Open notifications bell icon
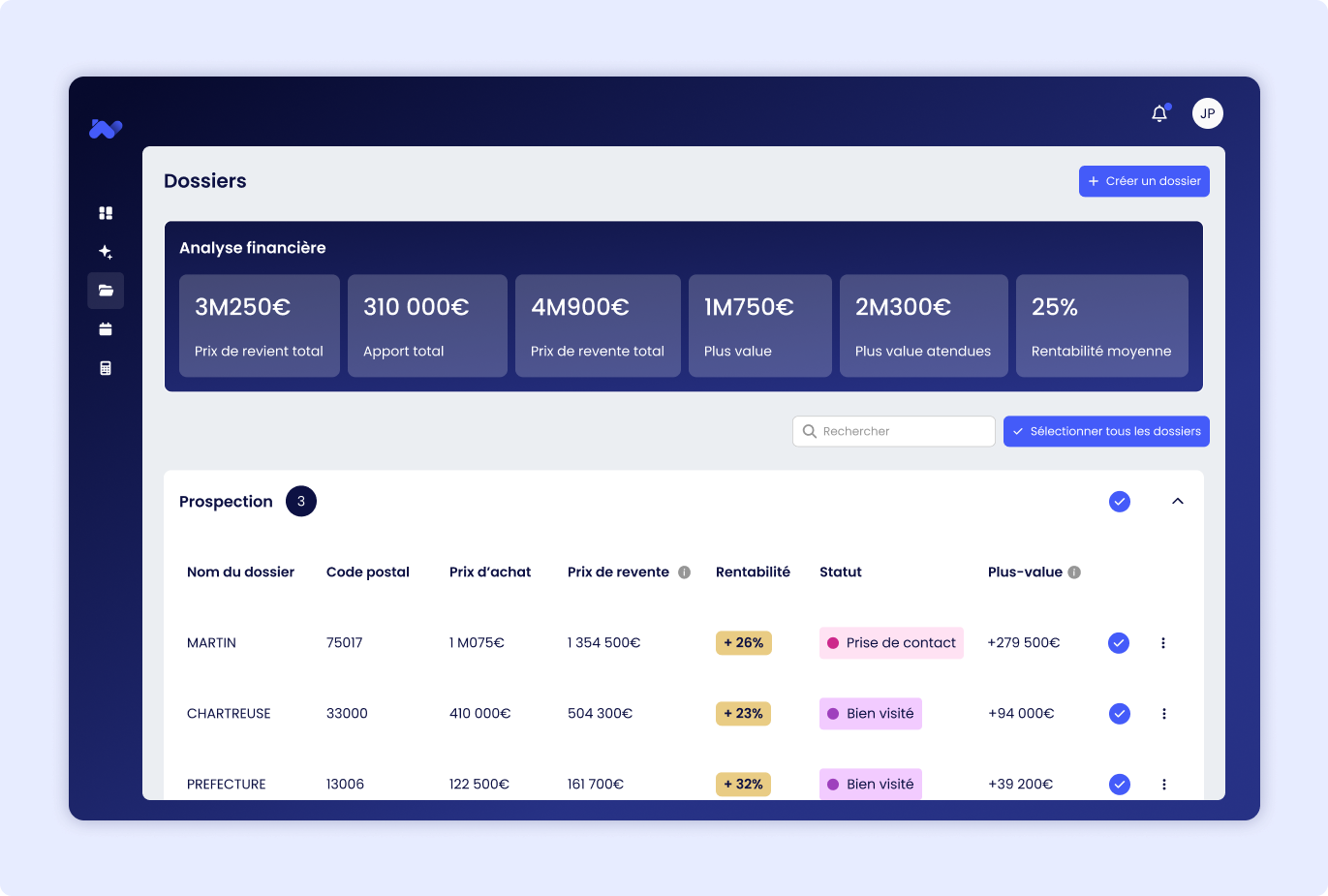 [x=1159, y=113]
